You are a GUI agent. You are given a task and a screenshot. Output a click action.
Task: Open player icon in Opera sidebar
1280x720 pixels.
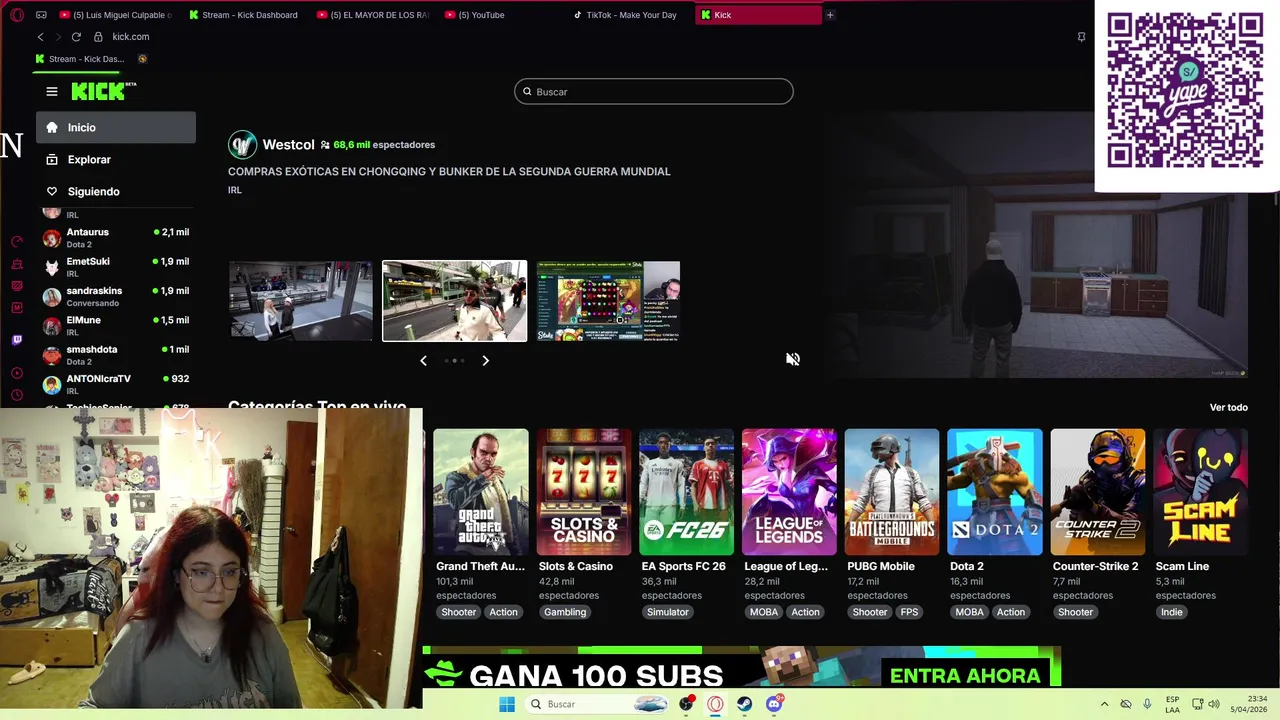point(17,373)
